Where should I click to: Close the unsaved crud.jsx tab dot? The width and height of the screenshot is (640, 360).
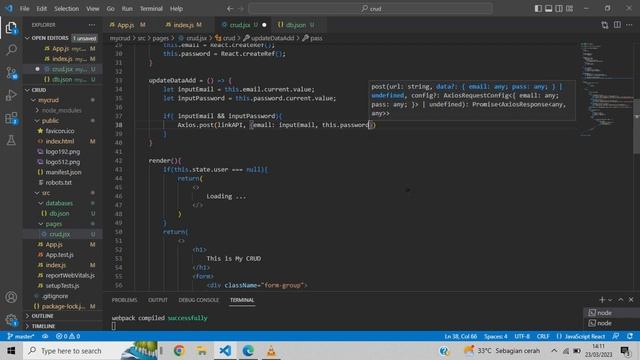pos(264,25)
